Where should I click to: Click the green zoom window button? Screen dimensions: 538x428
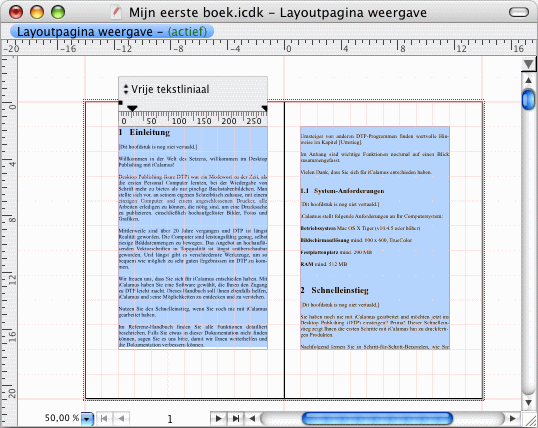pos(58,12)
